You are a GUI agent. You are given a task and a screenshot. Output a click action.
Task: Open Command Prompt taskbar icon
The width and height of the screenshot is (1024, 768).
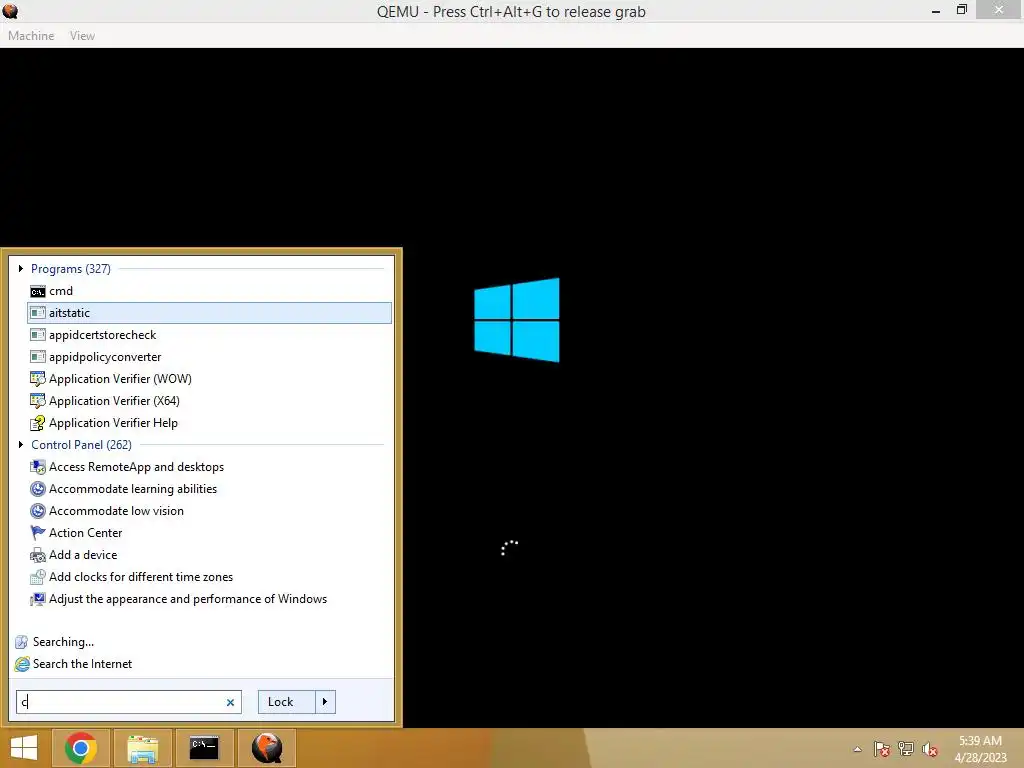coord(204,748)
